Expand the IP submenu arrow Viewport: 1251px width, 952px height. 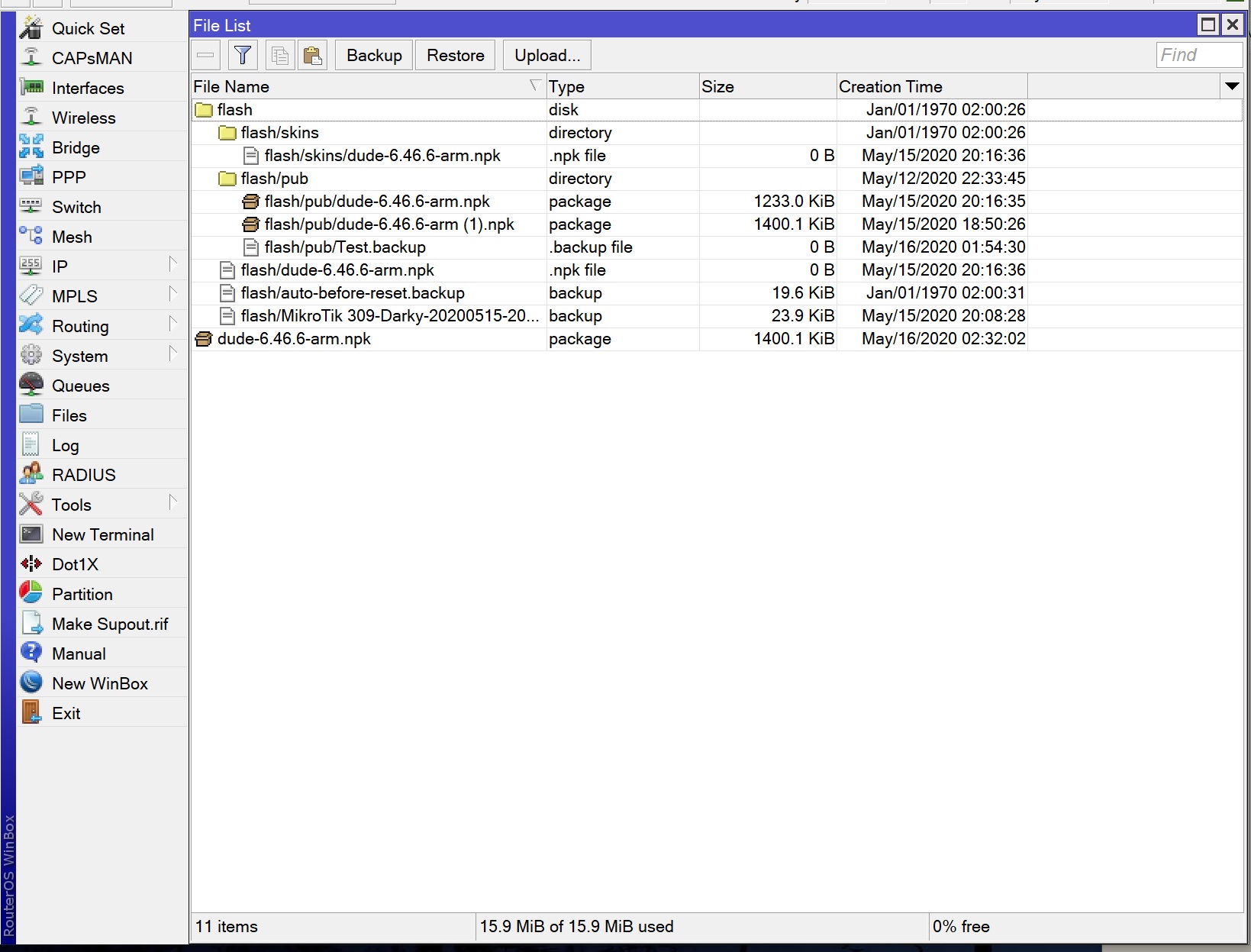coord(173,264)
